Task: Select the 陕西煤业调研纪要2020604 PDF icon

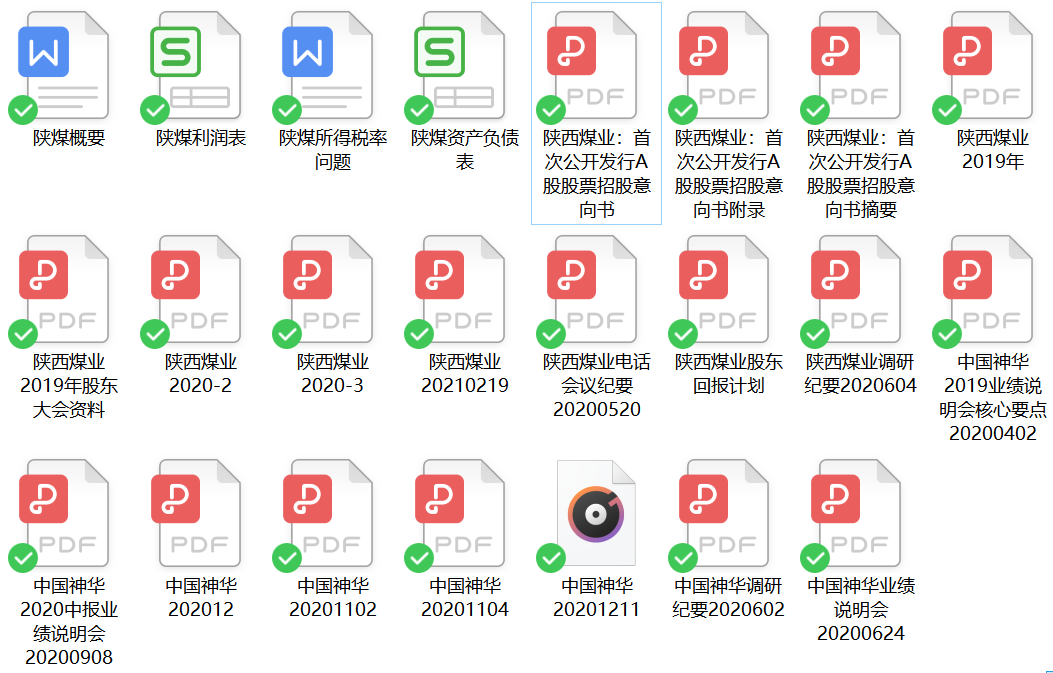Action: tap(856, 289)
